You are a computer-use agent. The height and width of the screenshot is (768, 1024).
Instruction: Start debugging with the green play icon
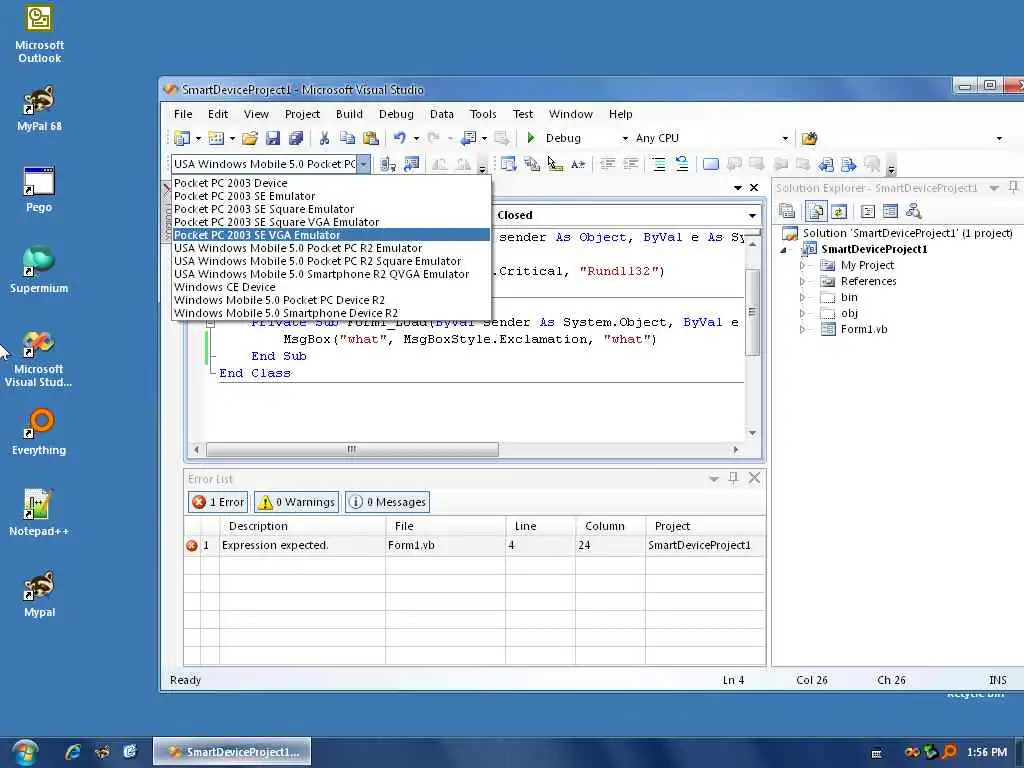pyautogui.click(x=531, y=138)
